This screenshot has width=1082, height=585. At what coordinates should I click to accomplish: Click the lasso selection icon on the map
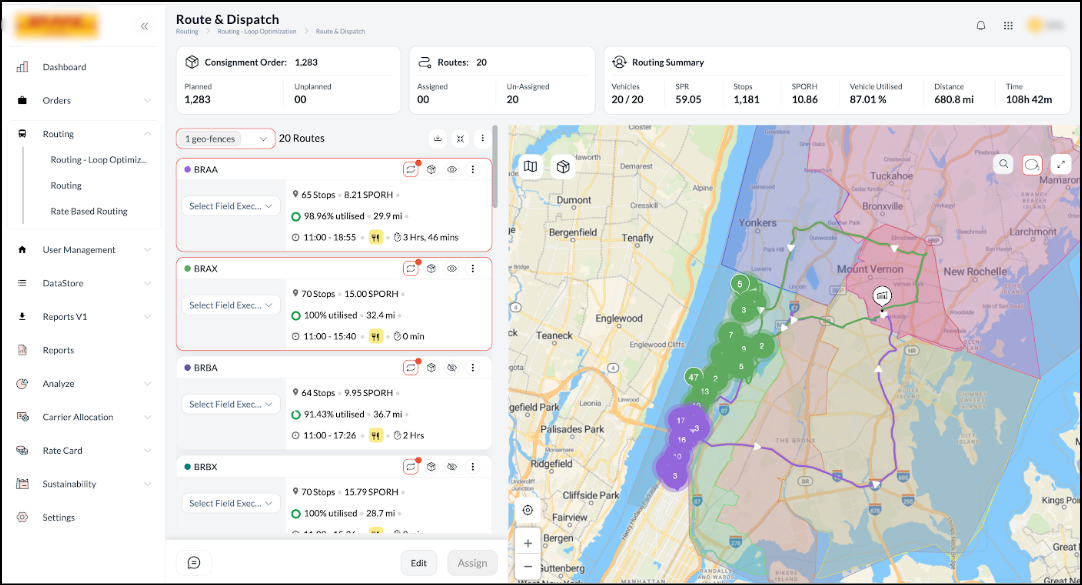tap(1032, 164)
